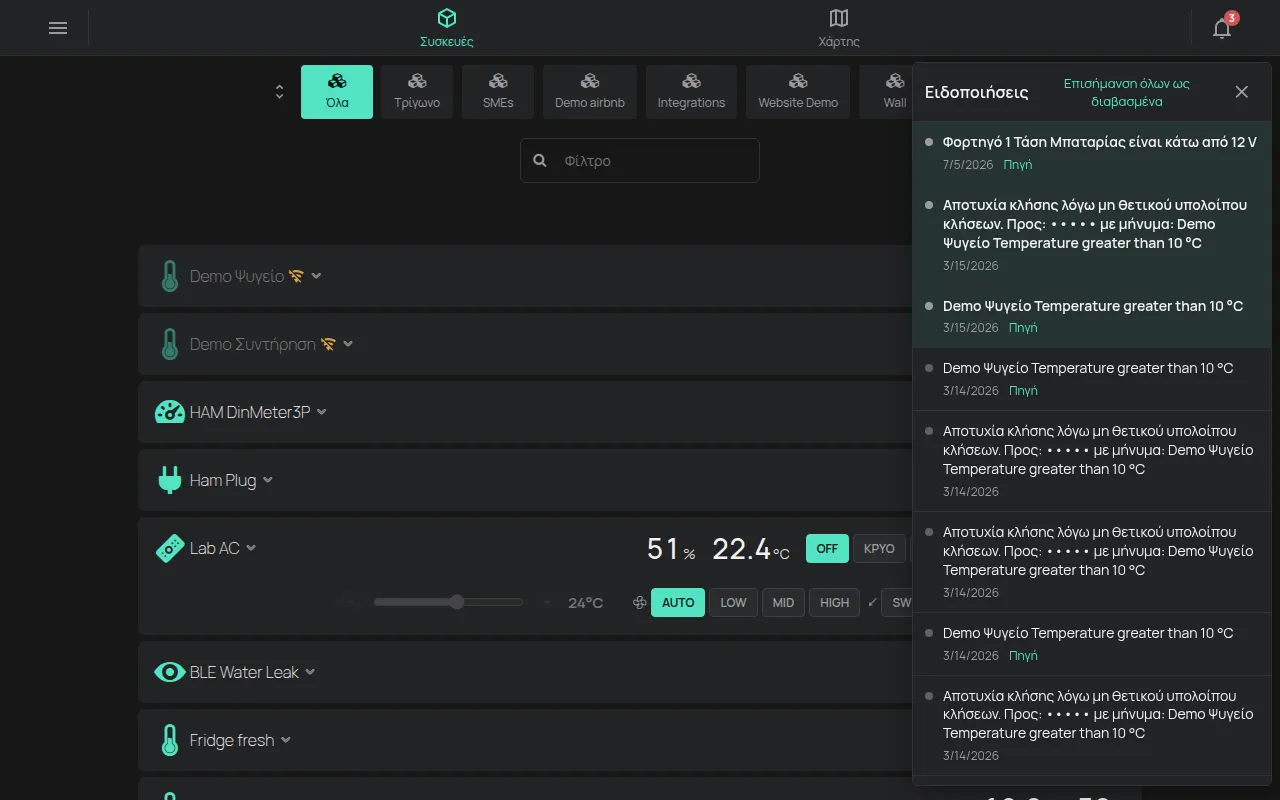Click the BLE Water Leak eye icon
The width and height of the screenshot is (1280, 800).
[x=170, y=672]
